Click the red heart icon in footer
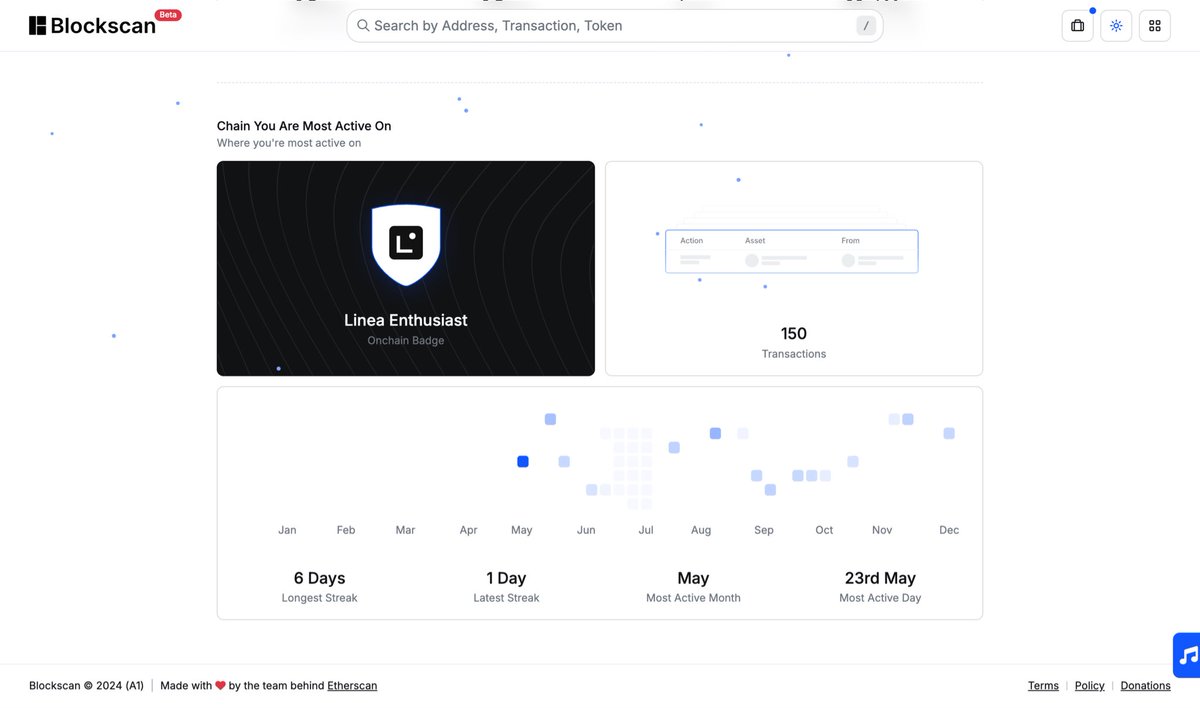Viewport: 1200px width, 708px height. (221, 686)
